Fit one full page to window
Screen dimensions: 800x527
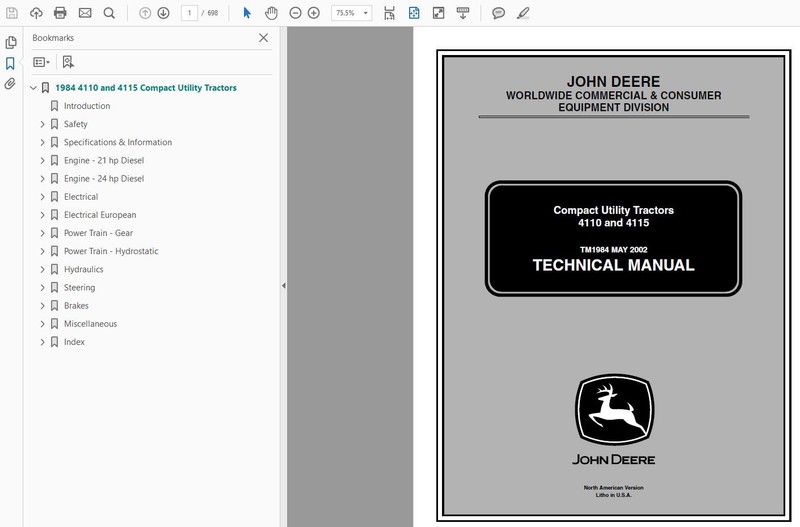pyautogui.click(x=414, y=13)
